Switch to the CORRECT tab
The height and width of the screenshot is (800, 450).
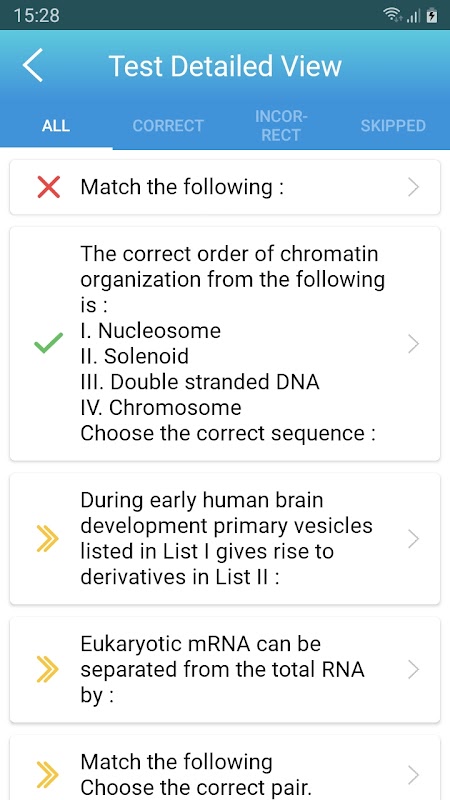(x=168, y=126)
